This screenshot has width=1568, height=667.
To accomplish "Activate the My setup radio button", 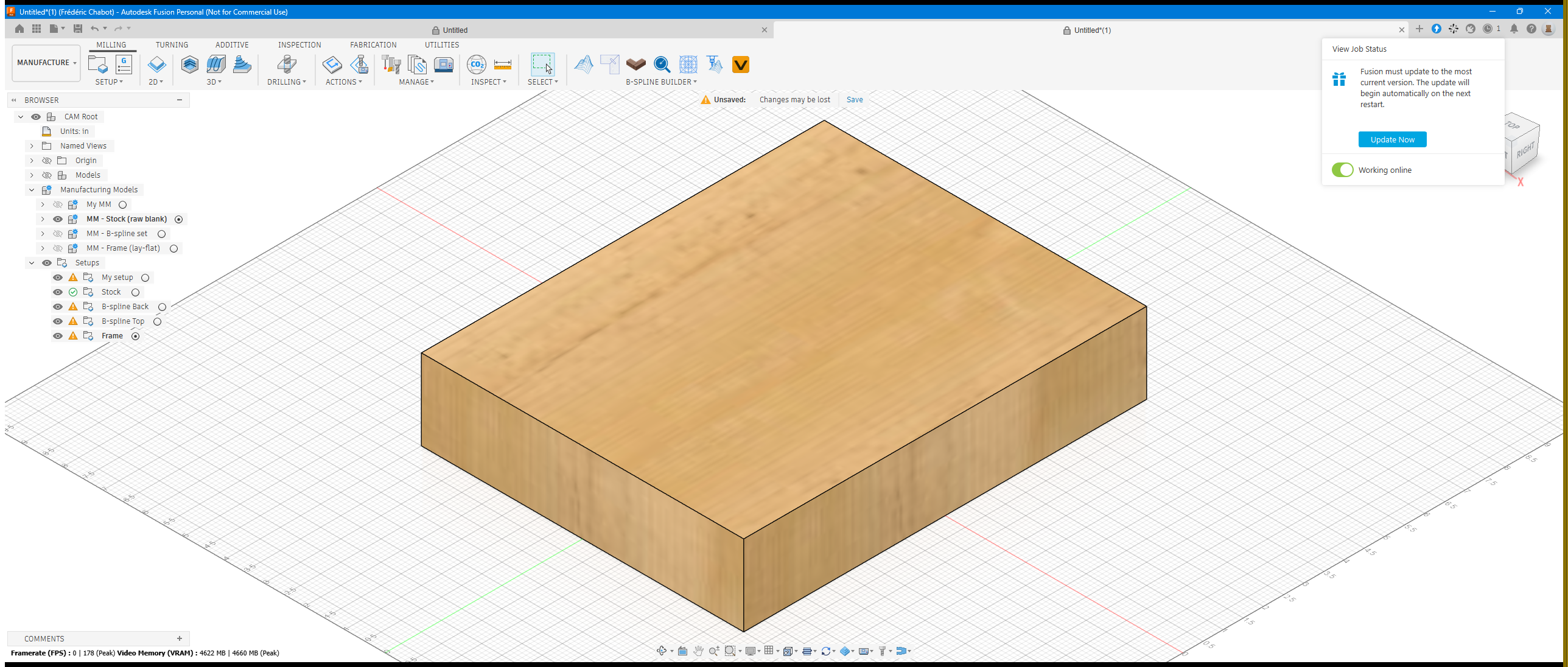I will coord(145,278).
